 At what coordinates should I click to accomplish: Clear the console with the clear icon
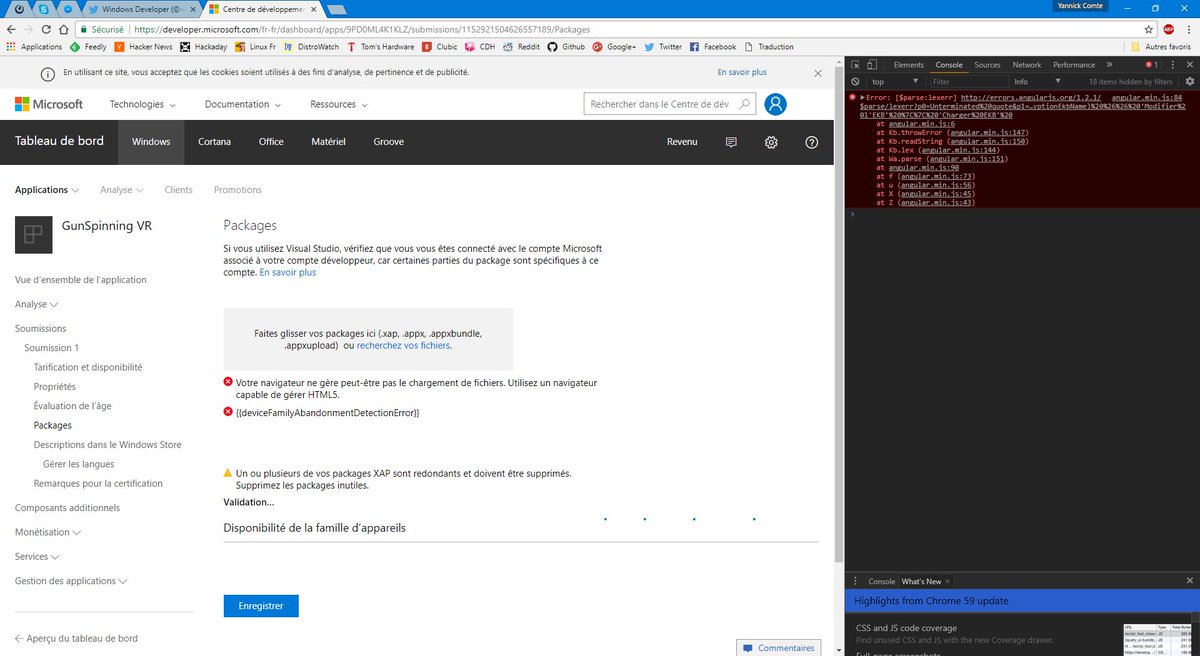coord(855,81)
